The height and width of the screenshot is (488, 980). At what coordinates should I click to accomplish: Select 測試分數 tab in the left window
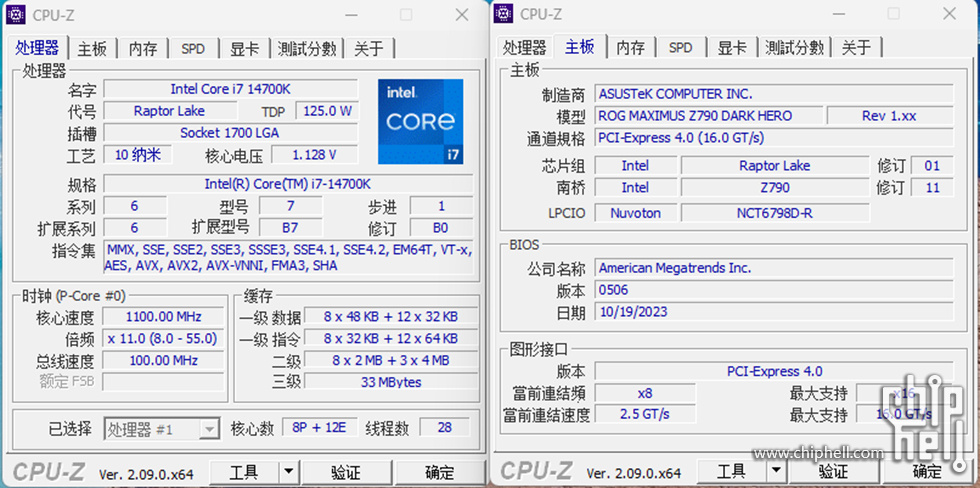pos(308,49)
